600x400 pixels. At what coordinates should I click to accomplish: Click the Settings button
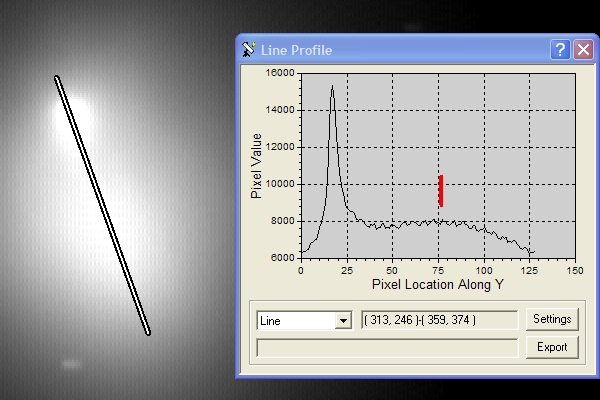click(552, 319)
